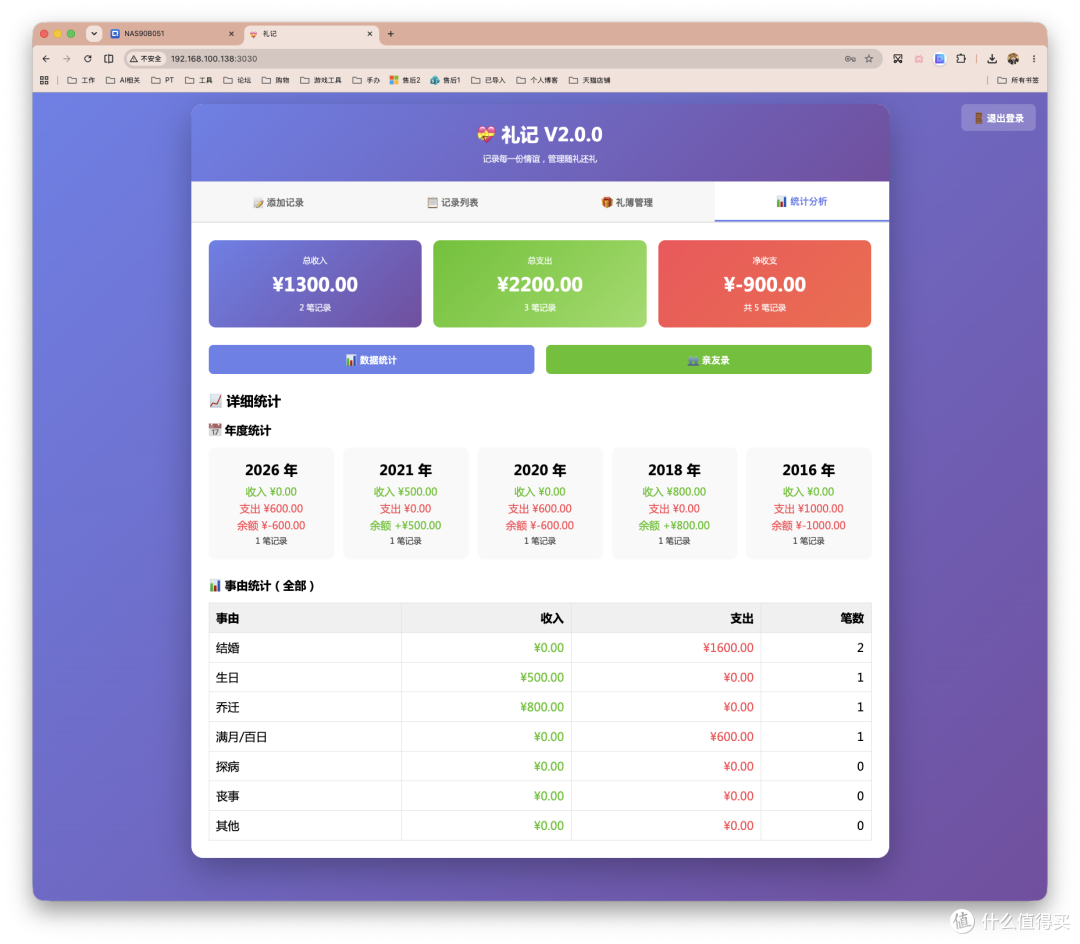1080x944 pixels.
Task: Close the 礼记 browser tab
Action: point(370,34)
